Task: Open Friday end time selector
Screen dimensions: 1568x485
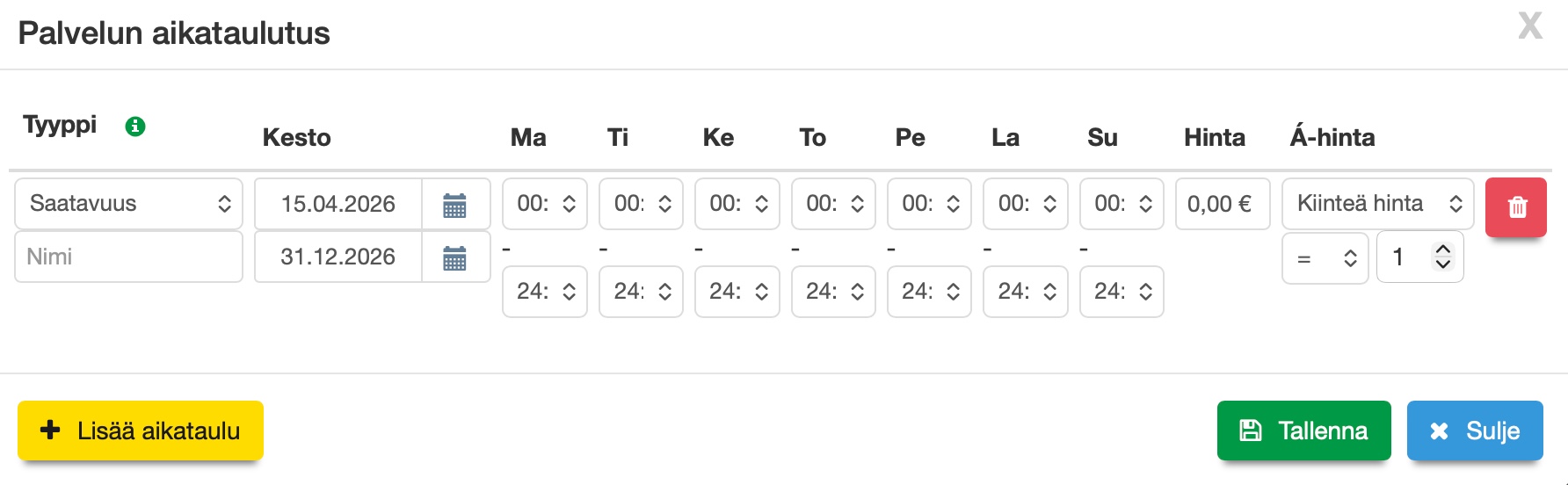Action: coord(929,292)
